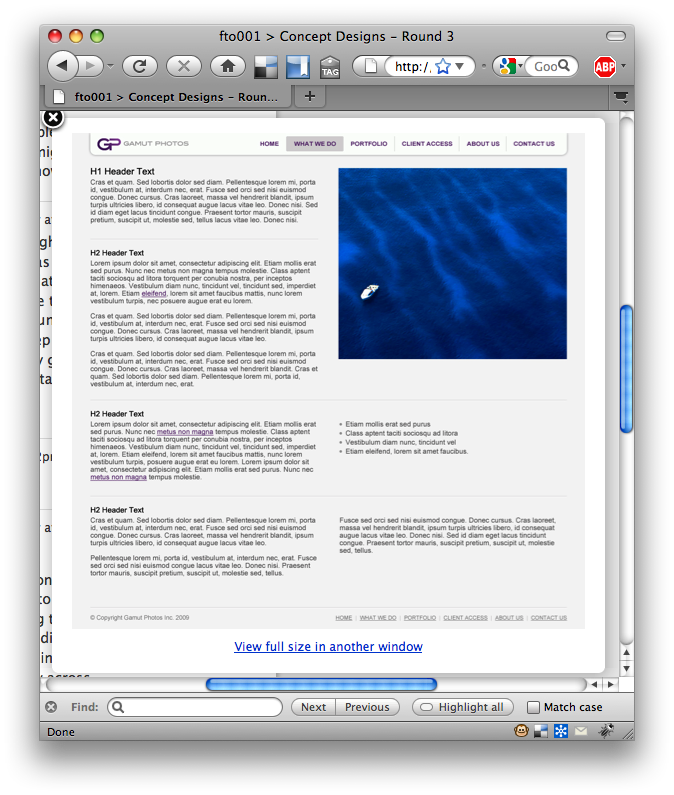The image size is (674, 795).
Task: Go to the Home page icon
Action: (x=228, y=66)
